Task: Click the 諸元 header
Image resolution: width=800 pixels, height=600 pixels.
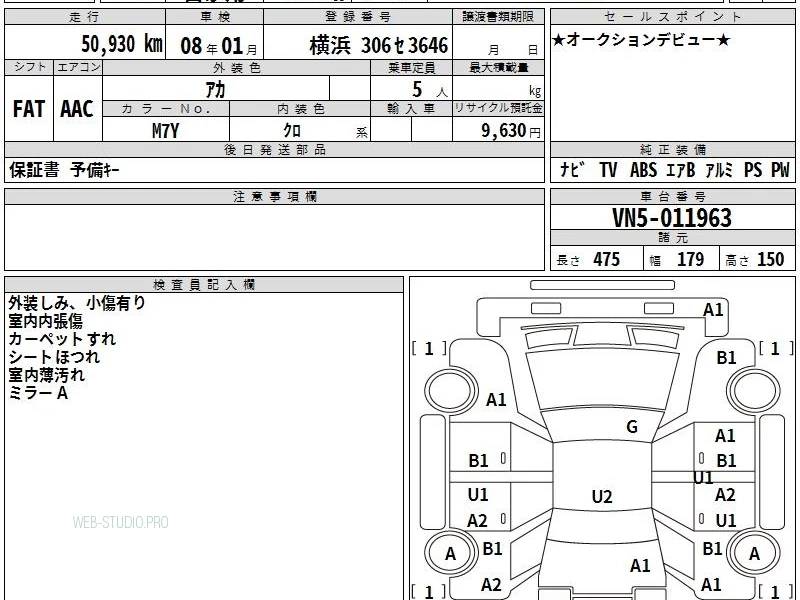Action: point(672,237)
